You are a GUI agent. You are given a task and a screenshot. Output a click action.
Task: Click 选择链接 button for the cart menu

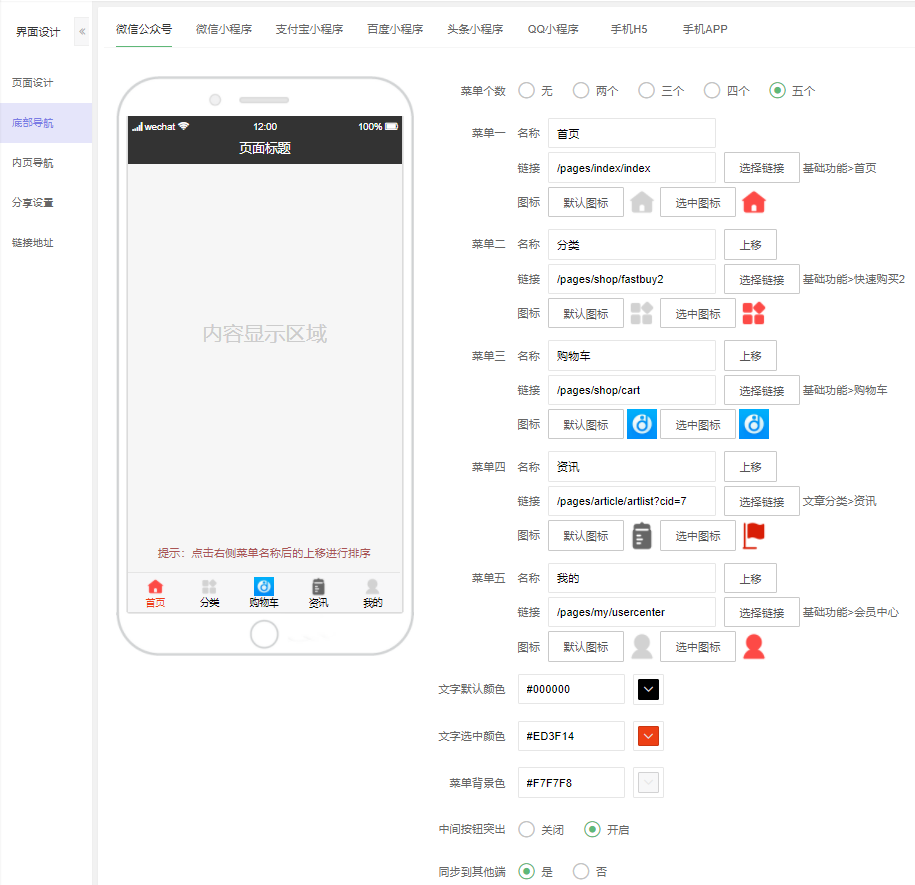point(761,390)
